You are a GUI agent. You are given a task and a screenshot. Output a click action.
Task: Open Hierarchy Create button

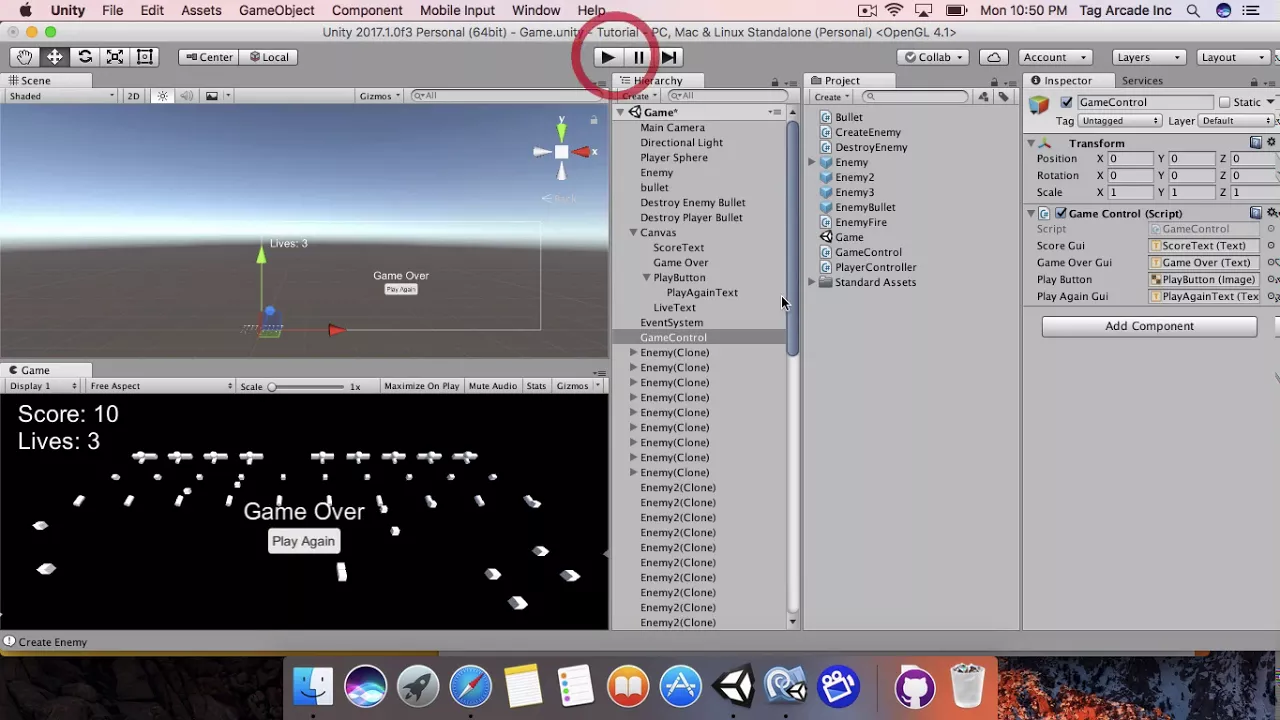tap(638, 97)
